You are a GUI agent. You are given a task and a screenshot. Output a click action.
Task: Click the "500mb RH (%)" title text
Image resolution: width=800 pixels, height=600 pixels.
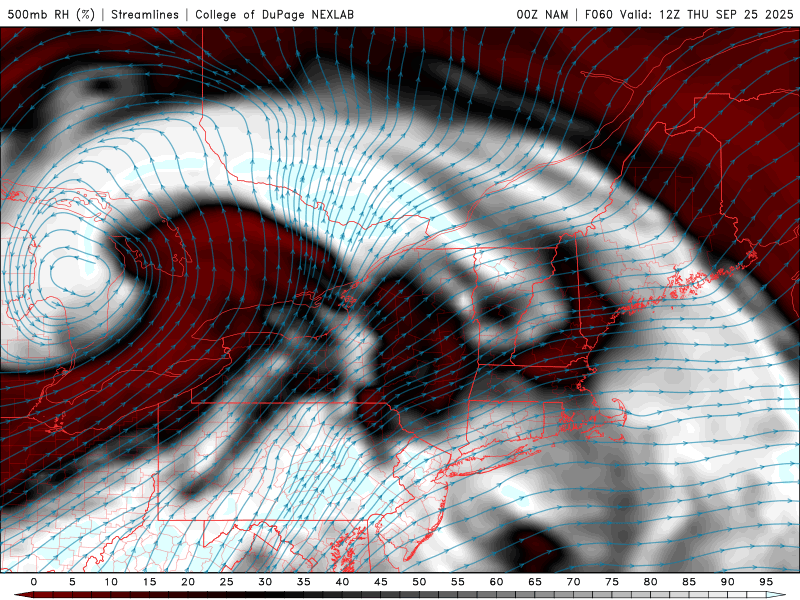tap(51, 14)
